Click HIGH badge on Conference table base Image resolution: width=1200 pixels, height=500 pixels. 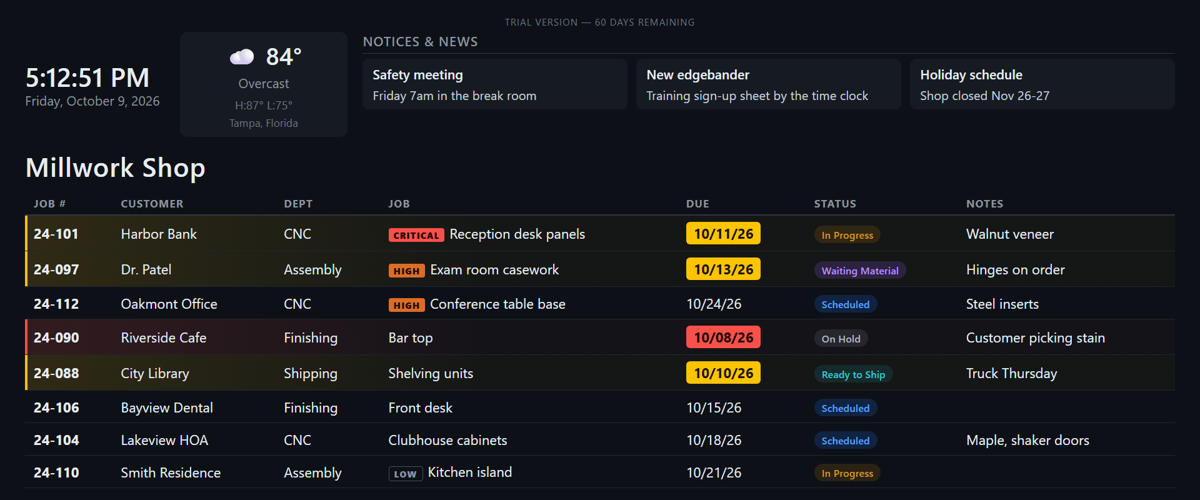(407, 305)
